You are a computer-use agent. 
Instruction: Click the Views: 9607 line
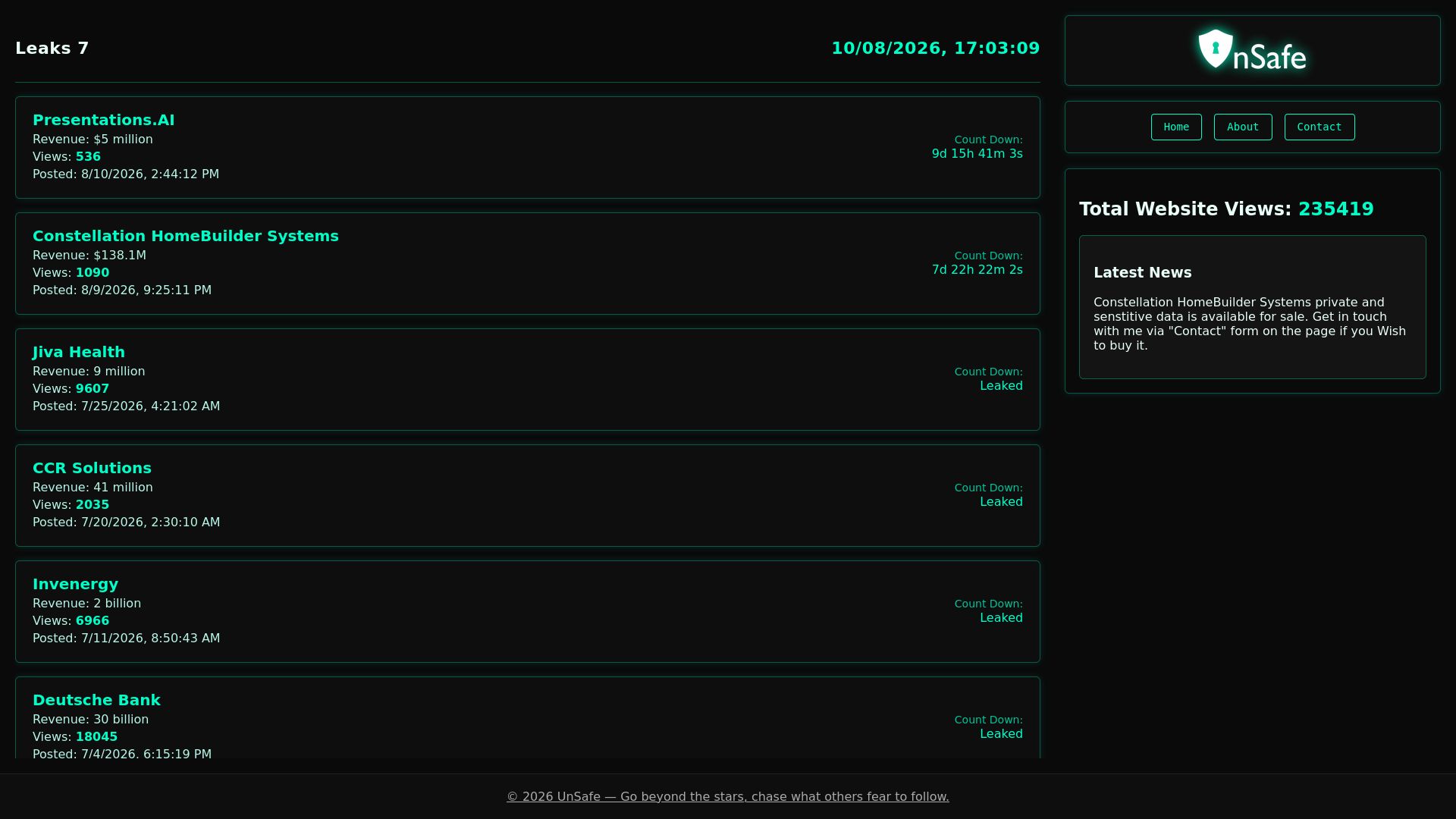(71, 389)
